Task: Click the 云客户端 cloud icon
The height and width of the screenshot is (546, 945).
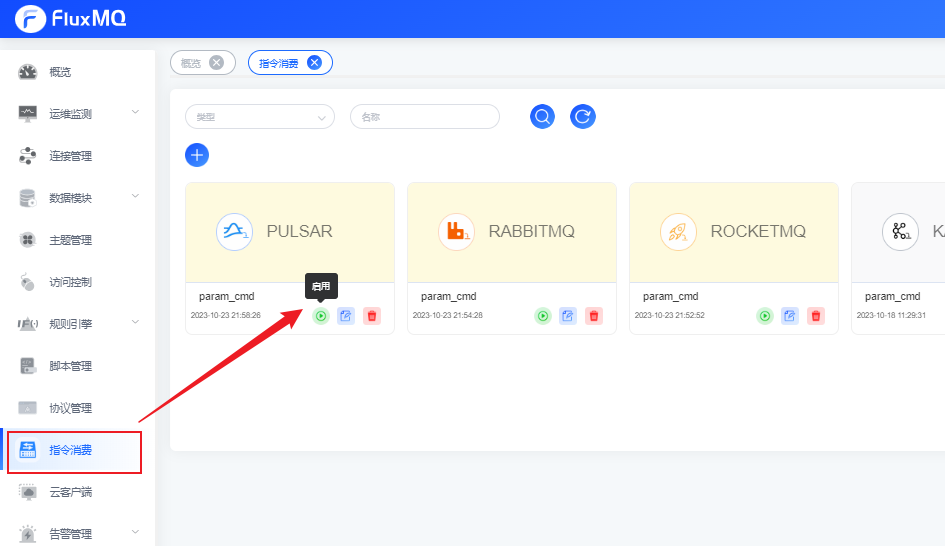Action: click(28, 492)
